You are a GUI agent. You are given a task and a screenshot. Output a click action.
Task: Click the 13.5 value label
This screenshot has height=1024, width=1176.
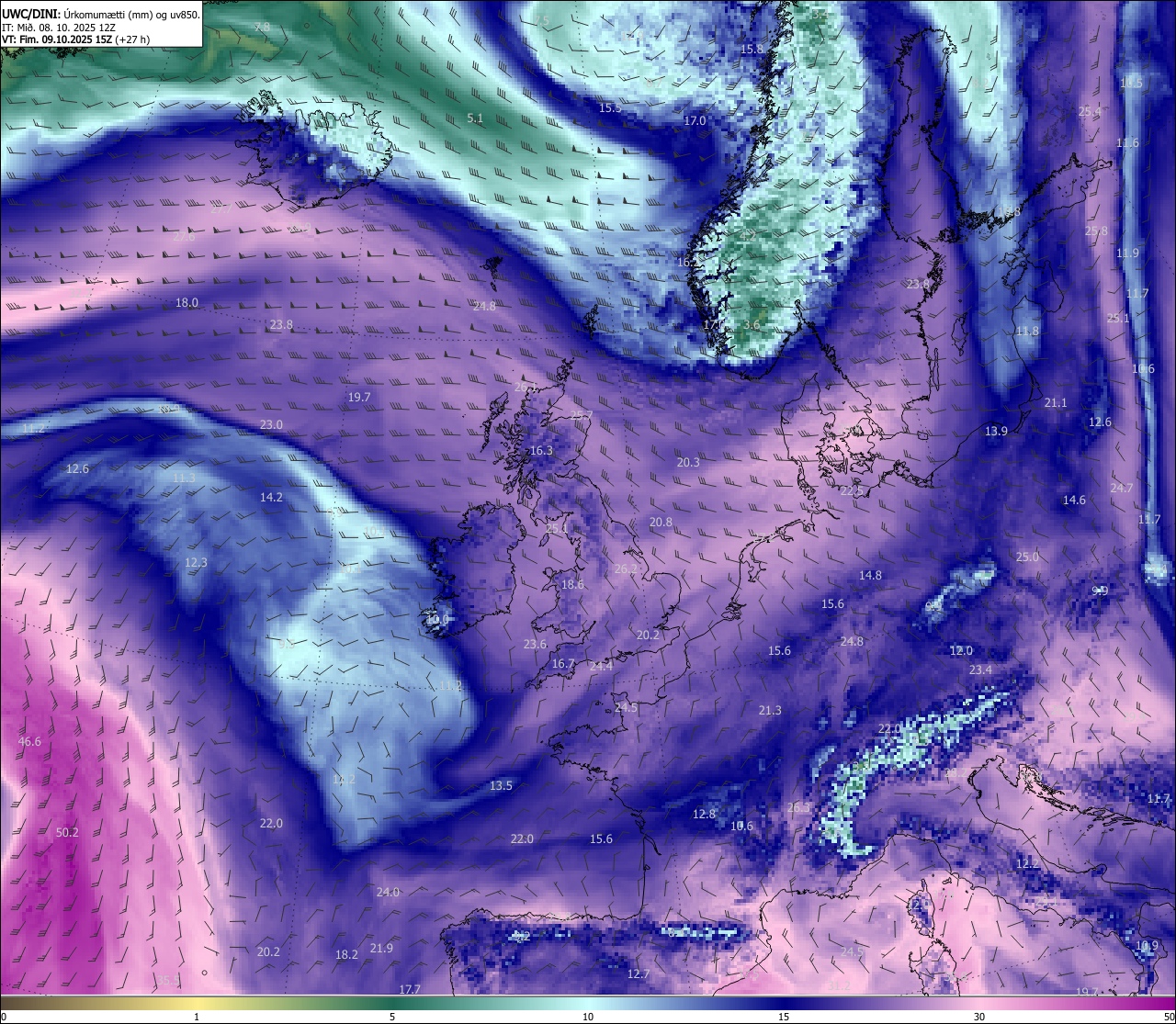coord(501,785)
